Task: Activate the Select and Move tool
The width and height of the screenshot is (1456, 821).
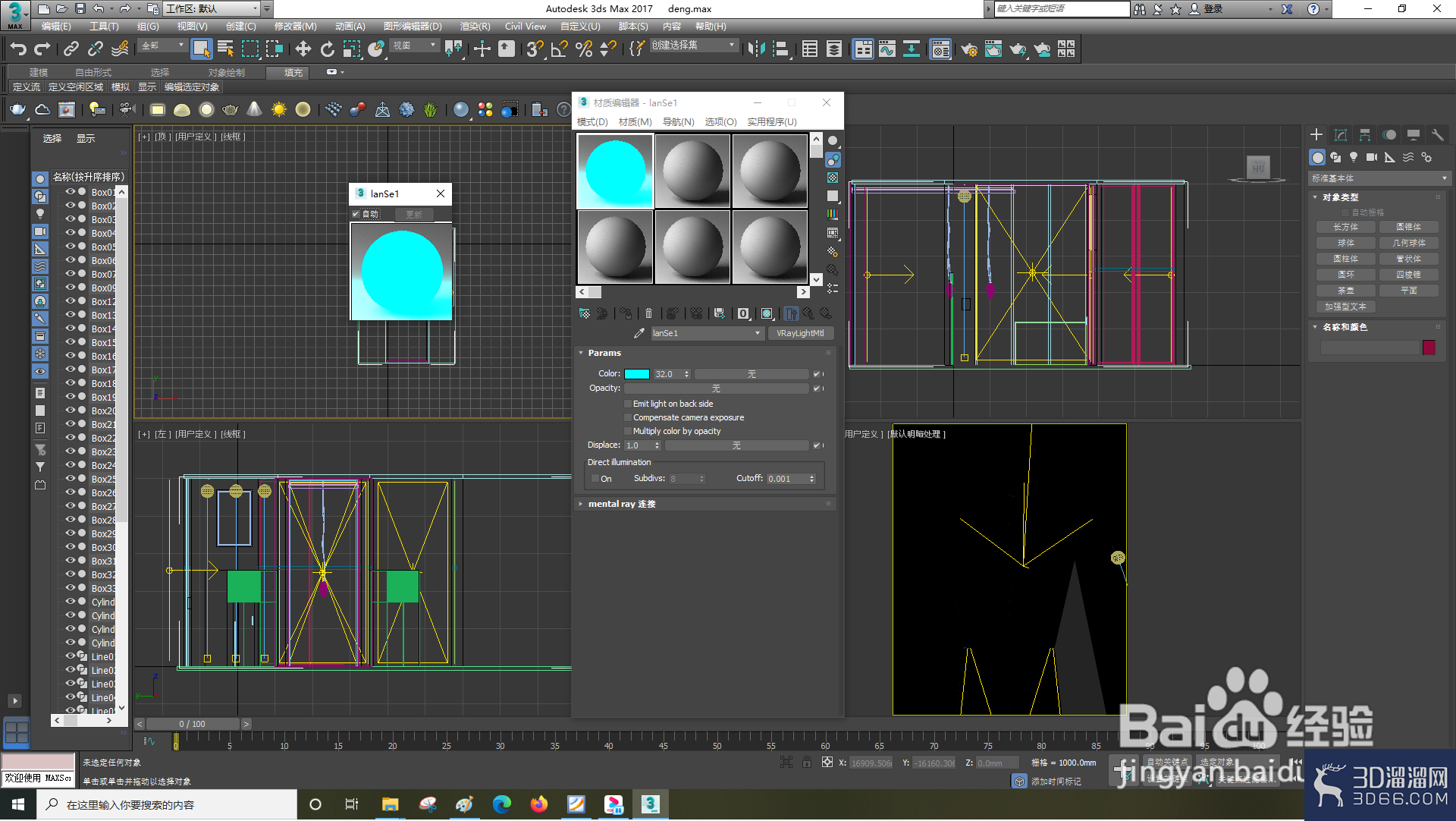Action: point(303,49)
